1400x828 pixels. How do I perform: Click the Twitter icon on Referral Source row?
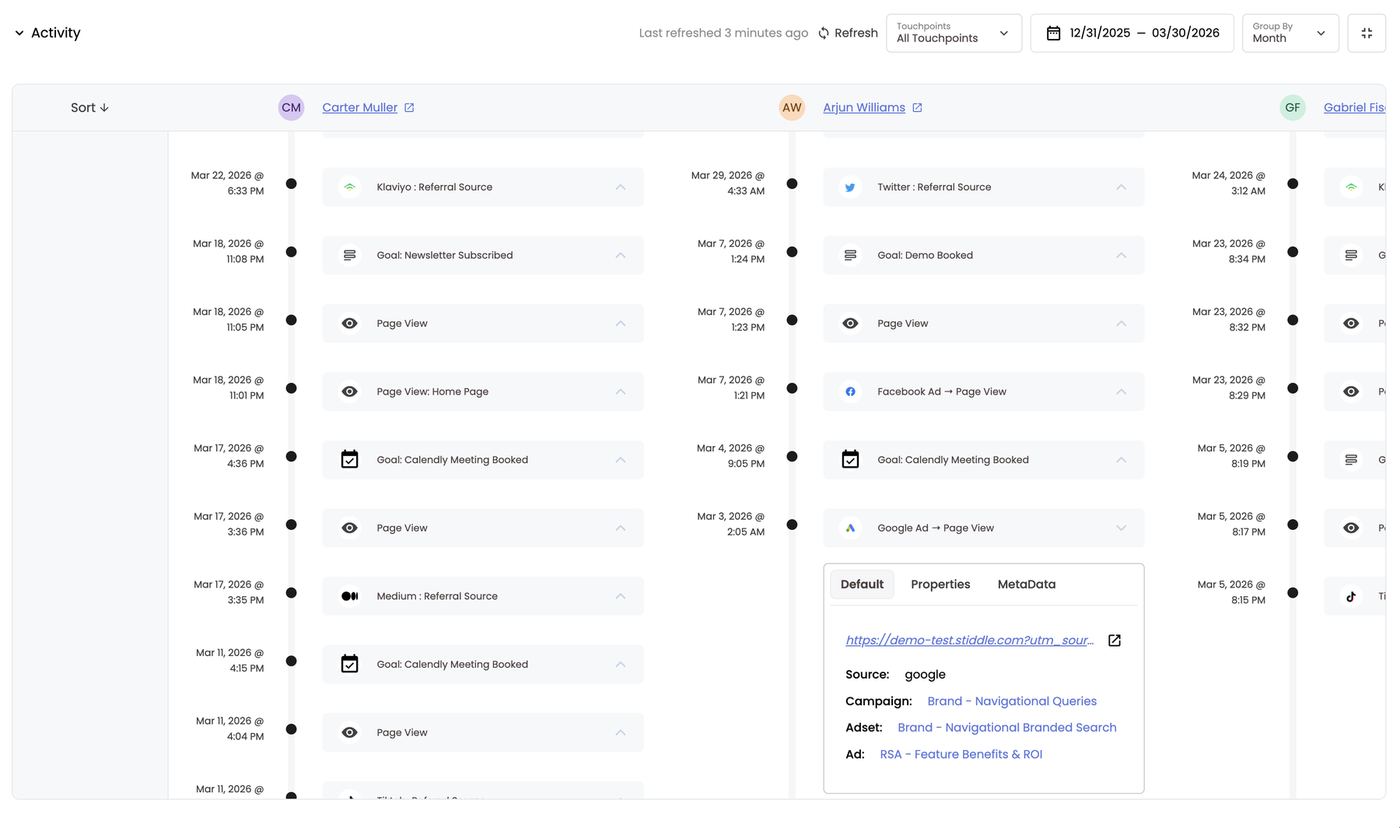coord(850,187)
